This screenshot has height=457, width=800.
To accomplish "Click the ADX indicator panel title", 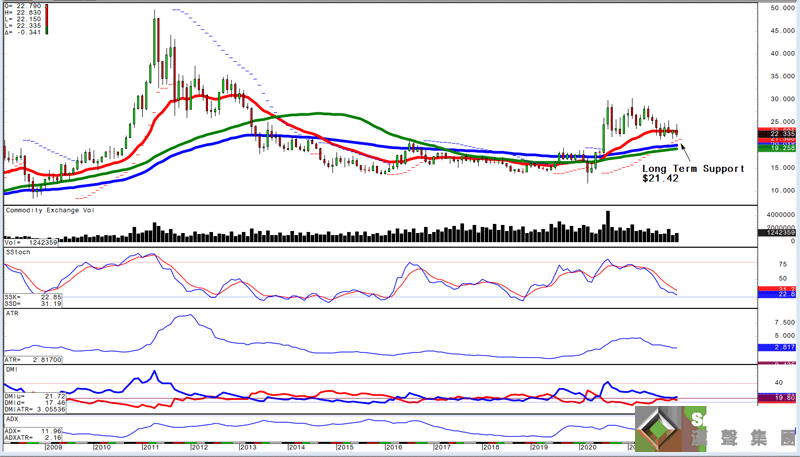I will (x=12, y=420).
